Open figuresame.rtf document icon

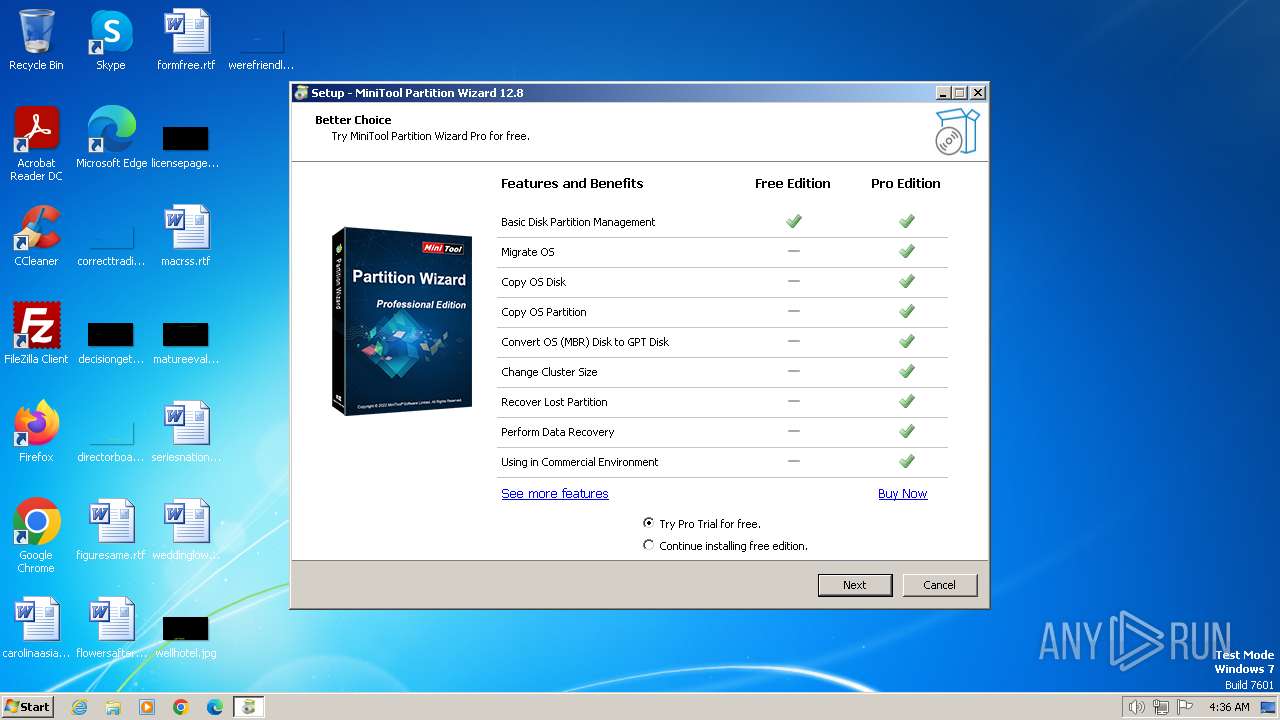click(111, 530)
